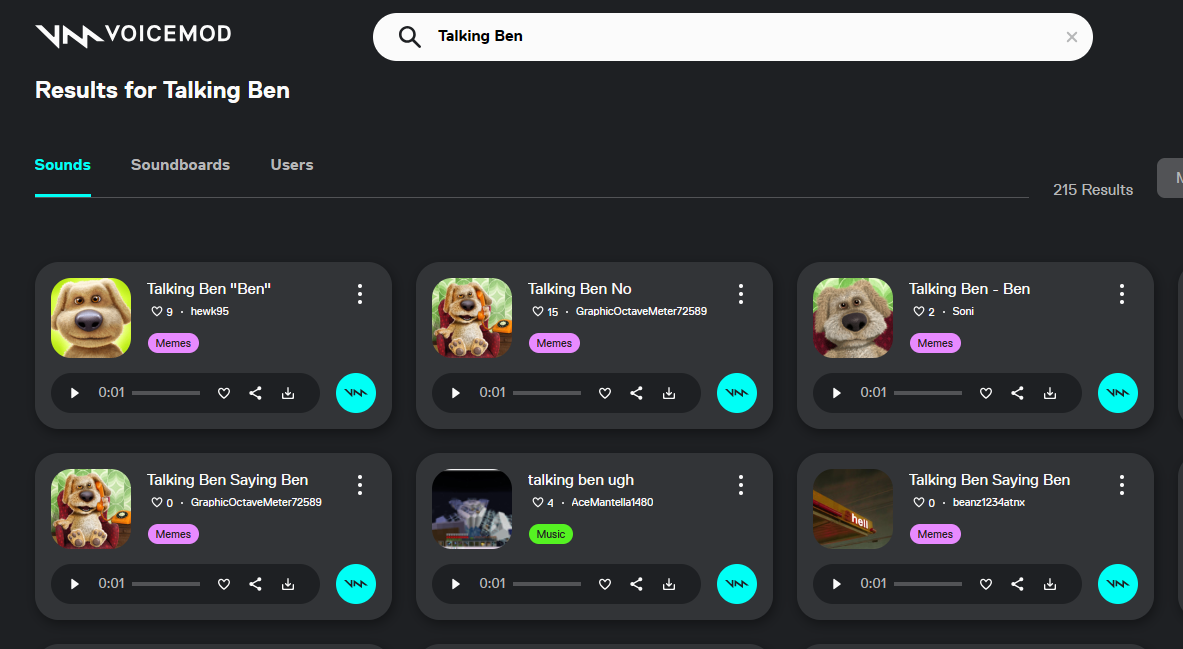Share the Talking Ben "Ben" sound

click(255, 393)
